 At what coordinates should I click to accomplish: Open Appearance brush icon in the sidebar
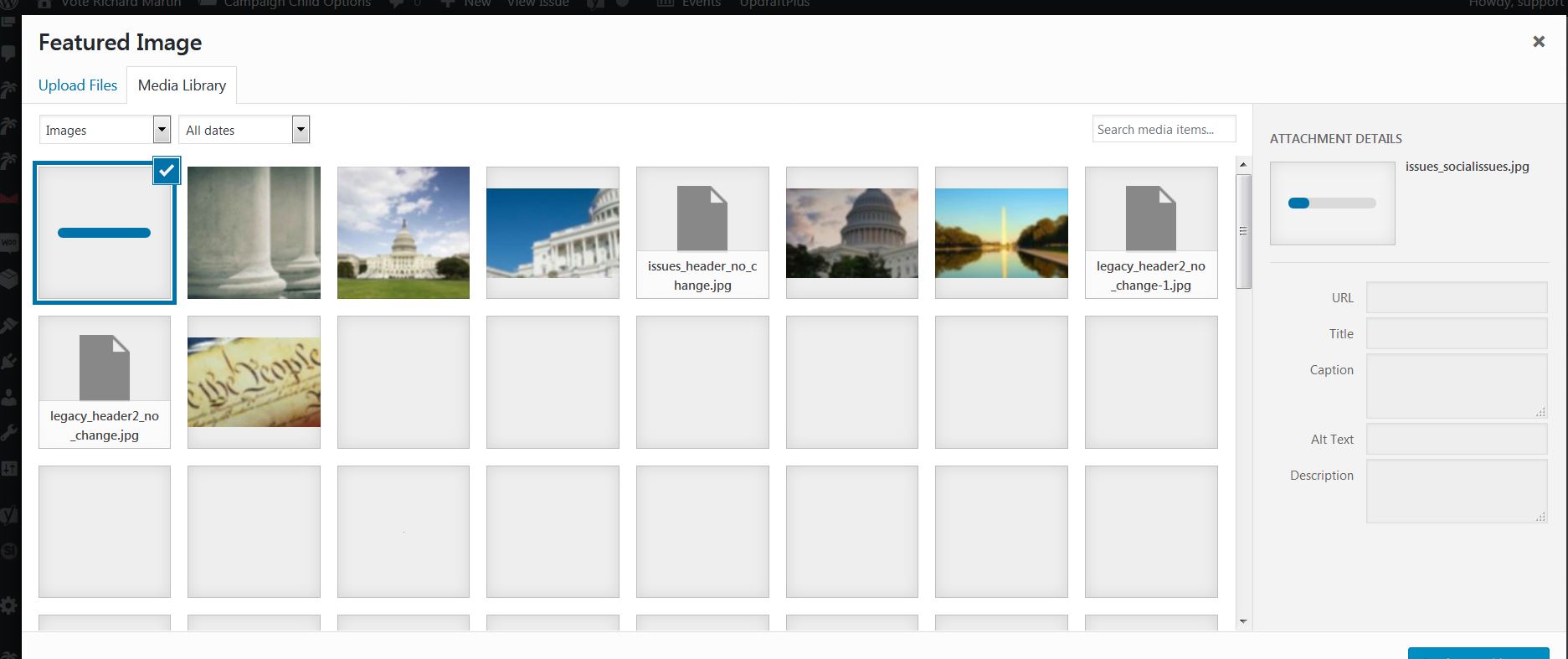click(x=9, y=325)
